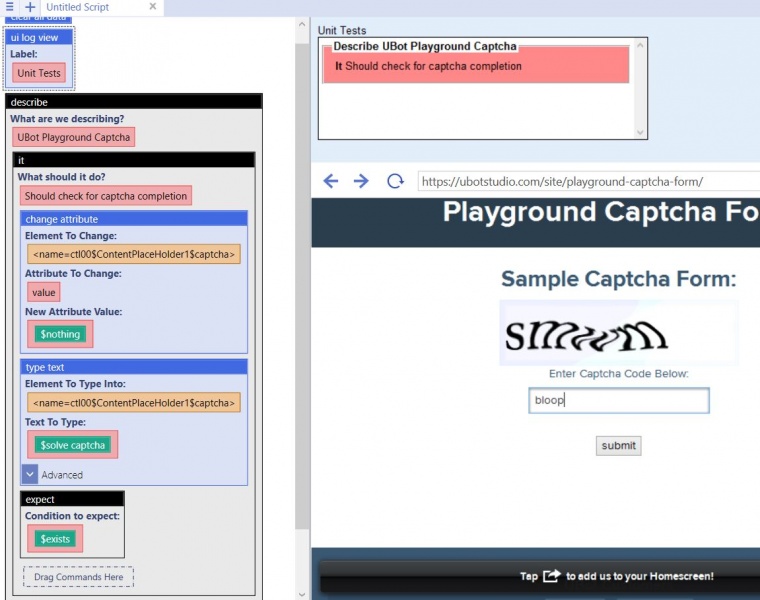This screenshot has height=600, width=760.
Task: Go back using the browser back arrow
Action: click(331, 181)
